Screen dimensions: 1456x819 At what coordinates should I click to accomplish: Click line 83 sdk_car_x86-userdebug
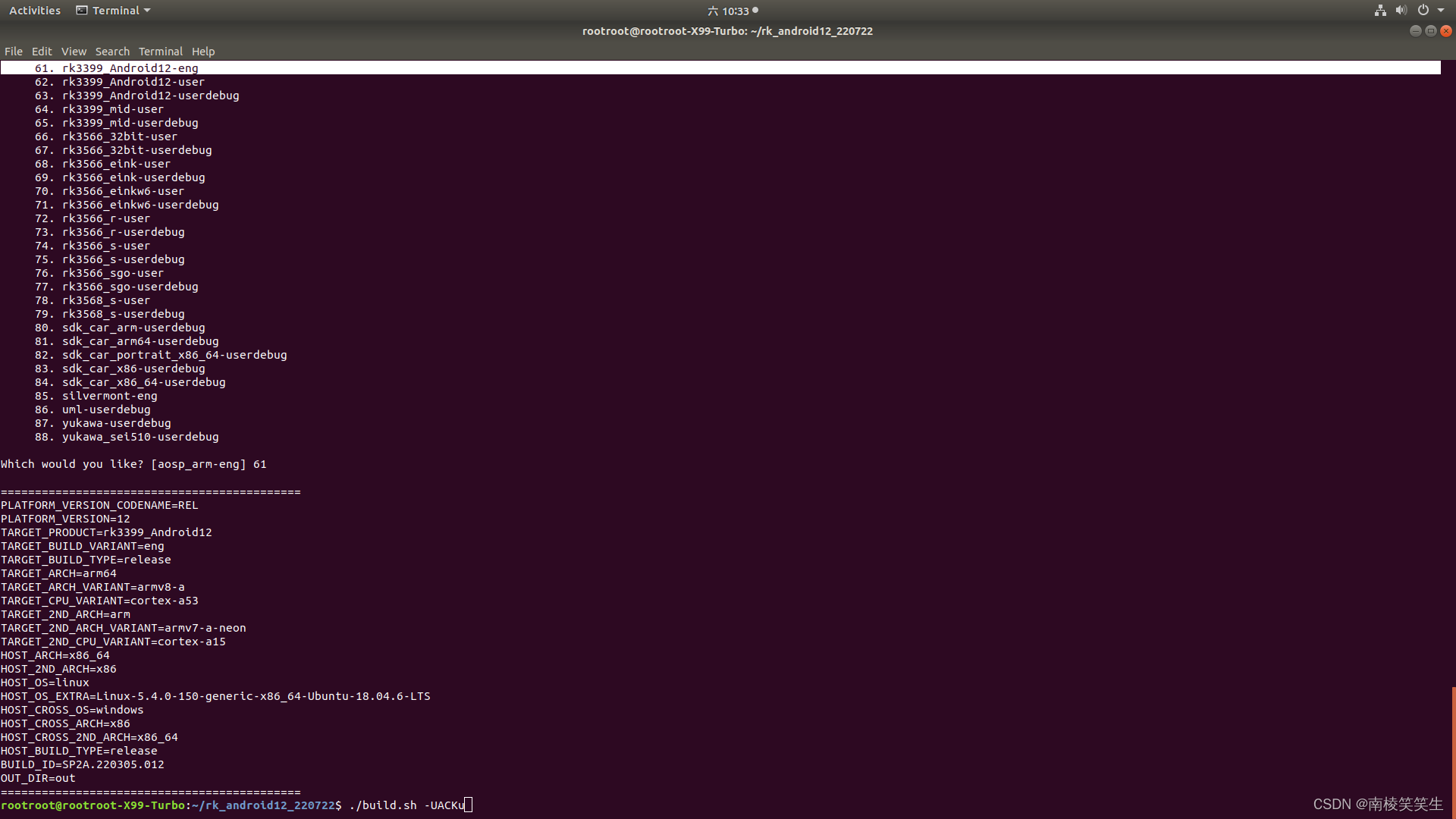pos(120,369)
